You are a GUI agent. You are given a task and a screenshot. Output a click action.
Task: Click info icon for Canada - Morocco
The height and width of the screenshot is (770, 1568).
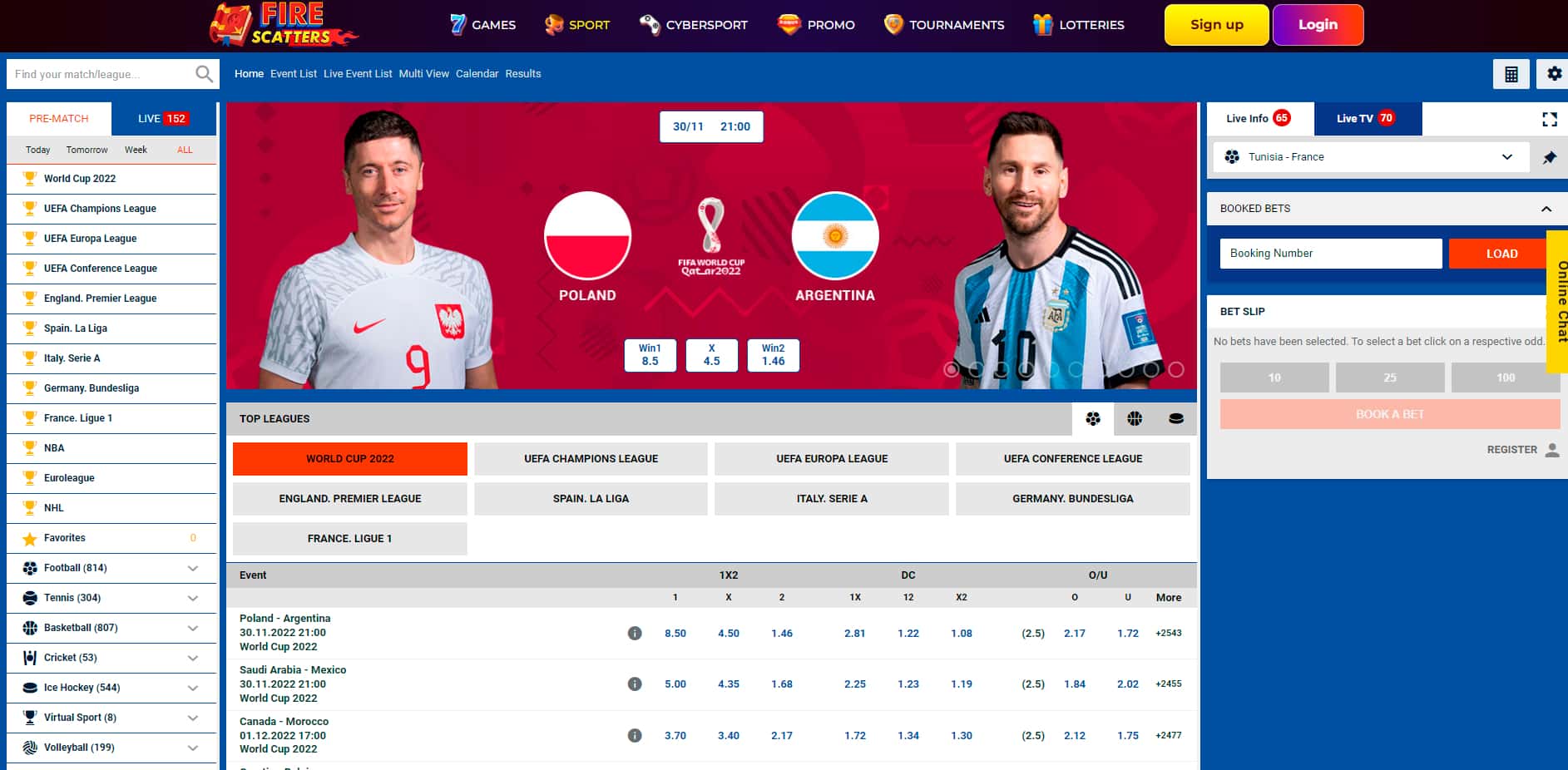coord(635,736)
